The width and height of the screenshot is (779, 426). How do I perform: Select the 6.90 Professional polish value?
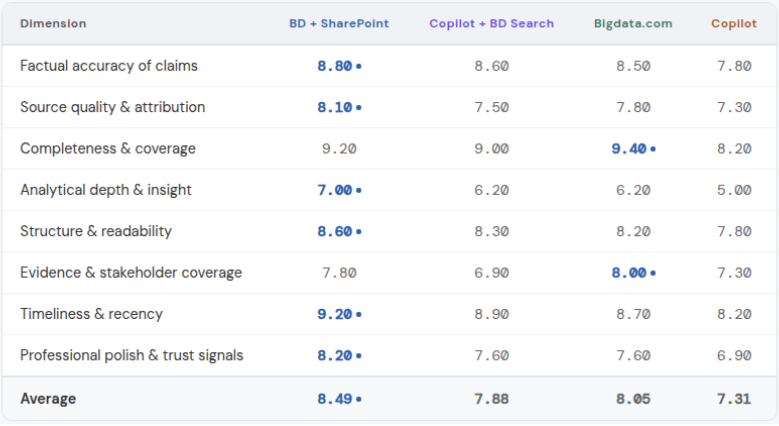[734, 355]
